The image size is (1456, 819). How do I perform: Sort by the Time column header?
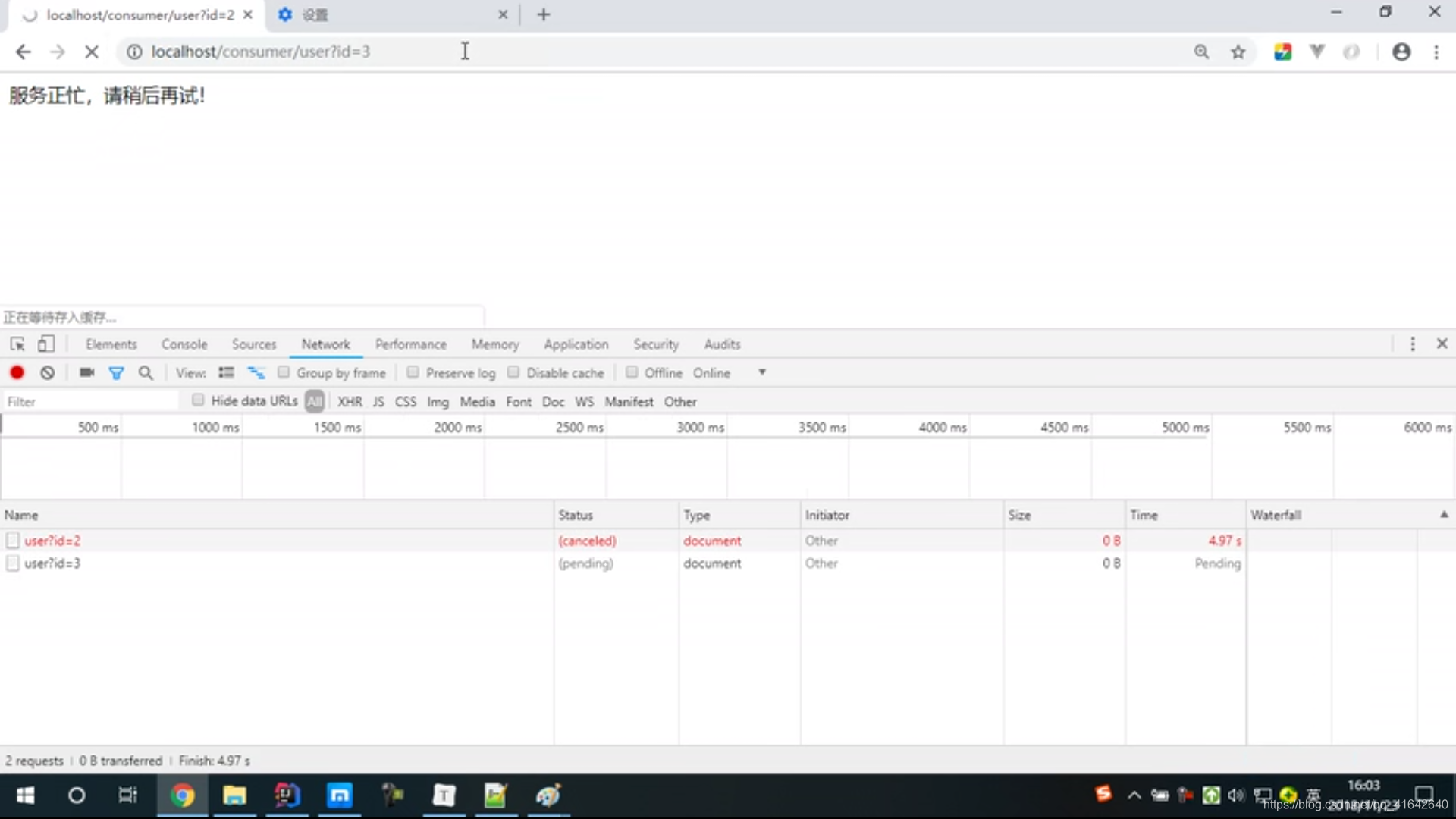point(1185,515)
